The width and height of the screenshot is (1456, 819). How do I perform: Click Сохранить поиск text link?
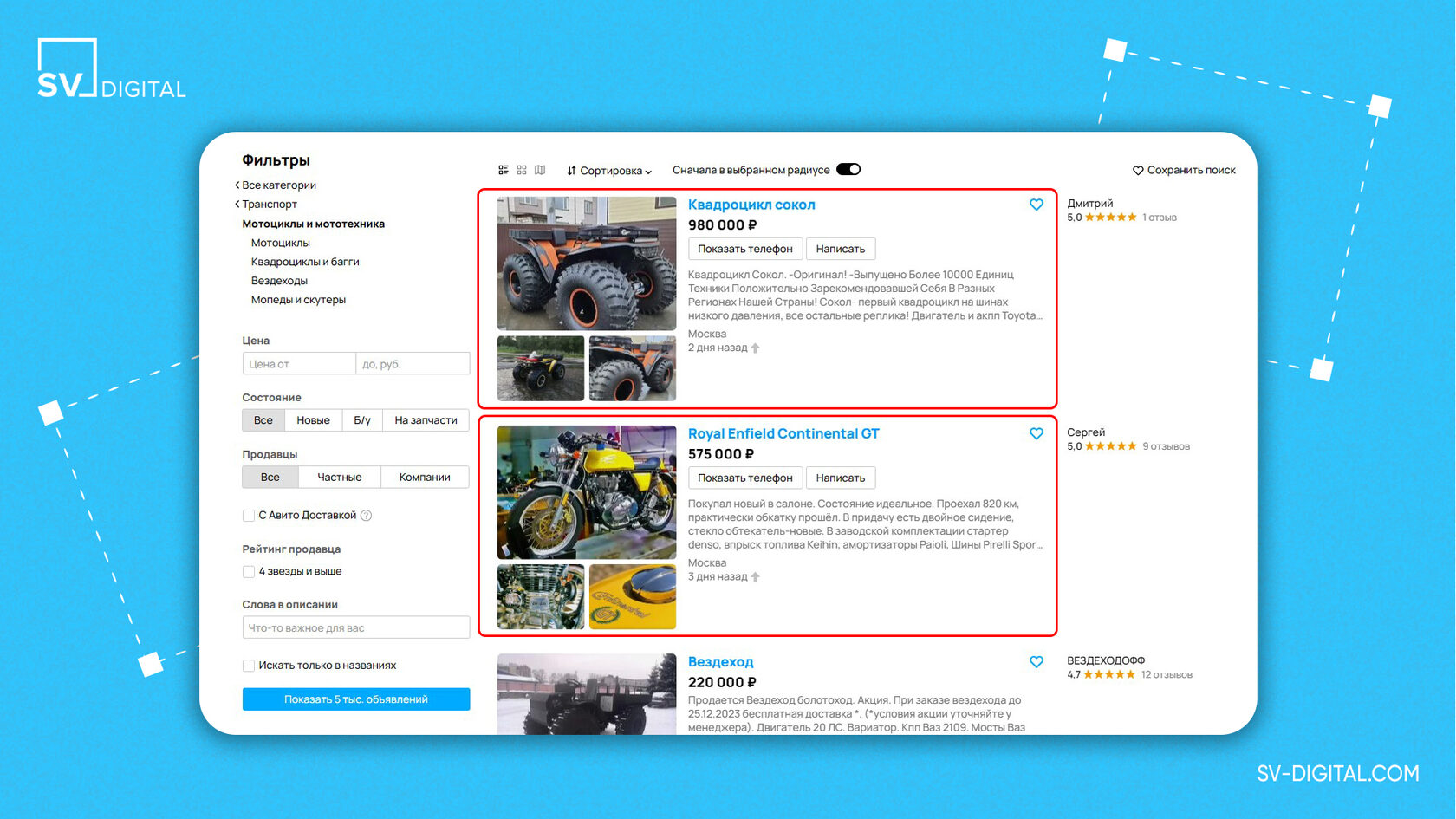pyautogui.click(x=1191, y=171)
